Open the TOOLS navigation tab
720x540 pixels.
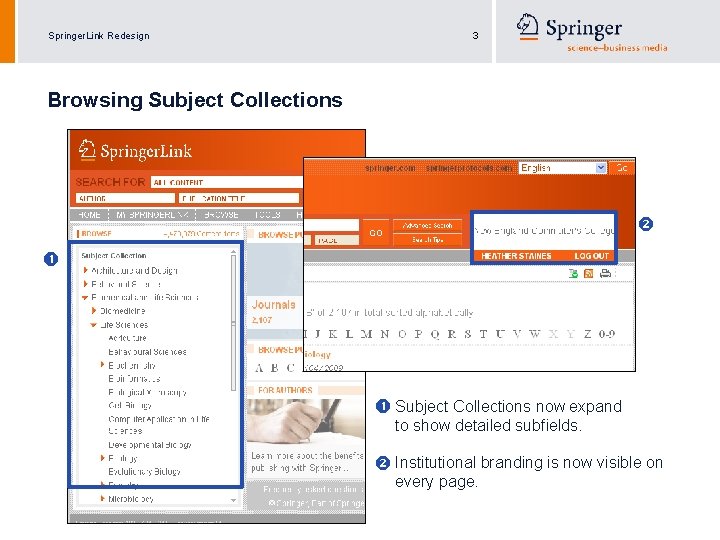coord(267,215)
